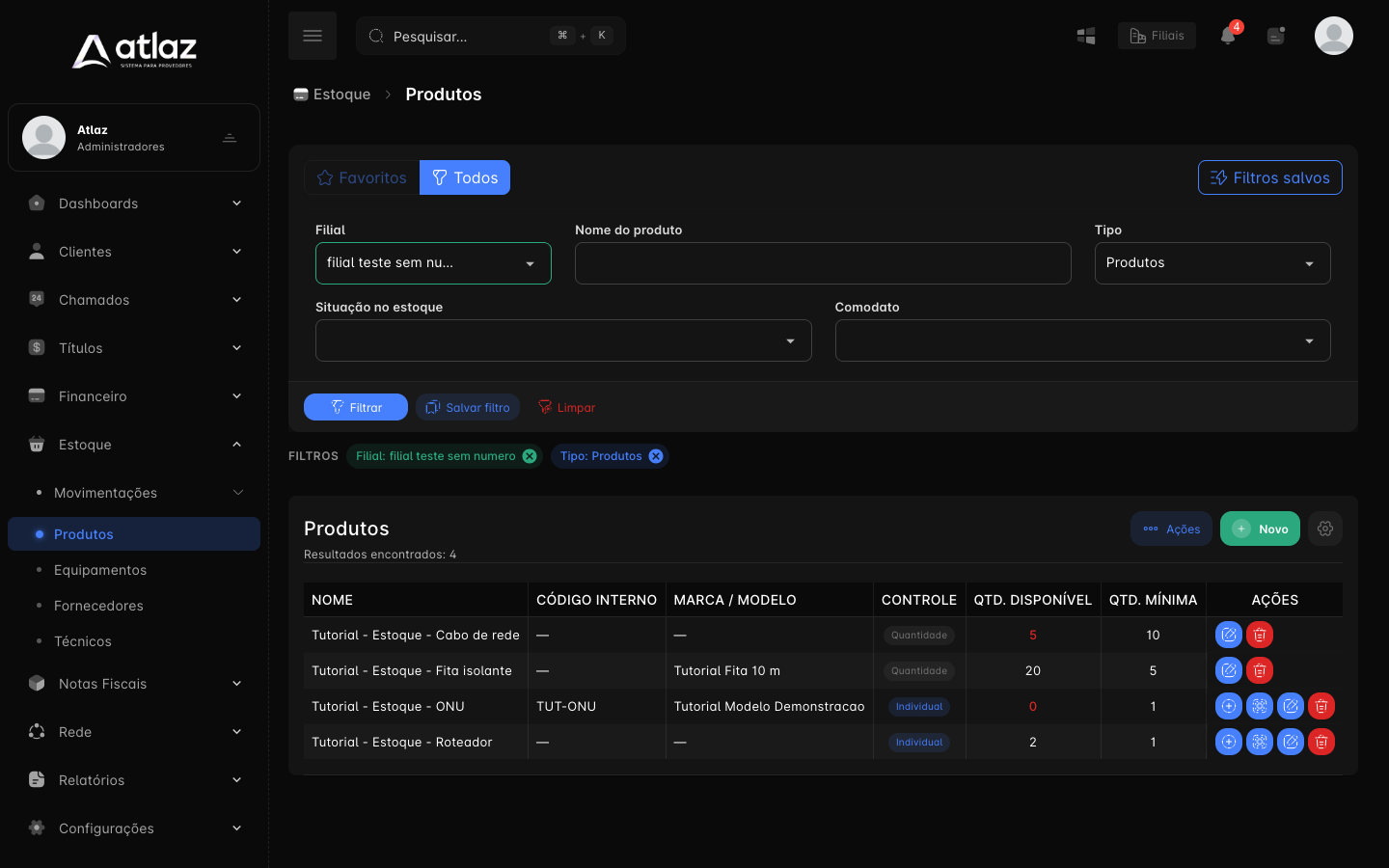Click the Filtrar button

point(356,407)
